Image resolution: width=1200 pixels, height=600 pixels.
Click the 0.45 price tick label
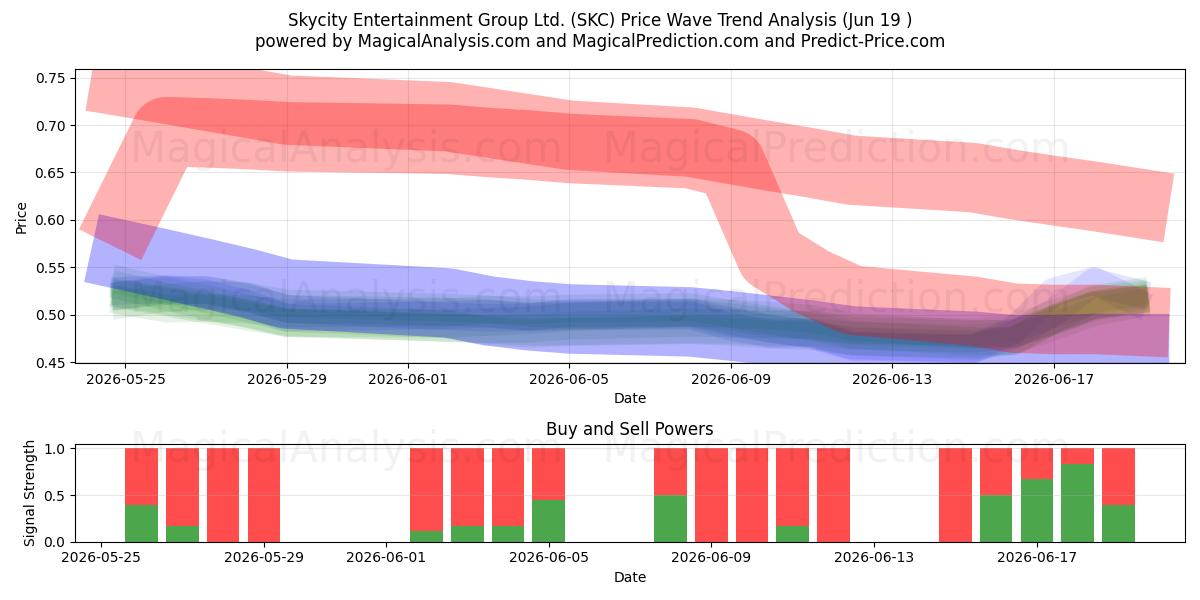point(49,362)
